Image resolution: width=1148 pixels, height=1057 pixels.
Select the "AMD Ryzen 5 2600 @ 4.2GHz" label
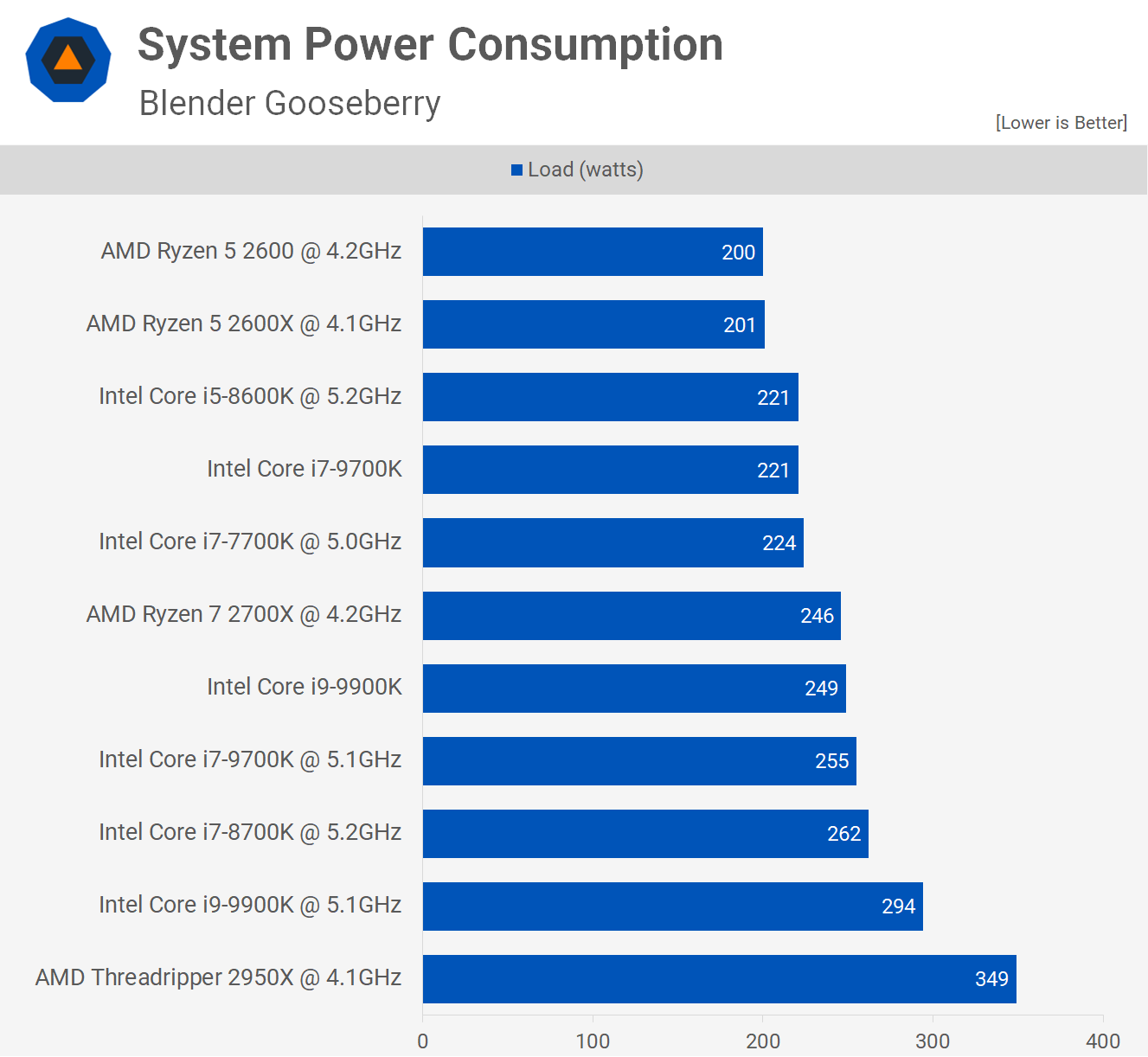point(251,251)
